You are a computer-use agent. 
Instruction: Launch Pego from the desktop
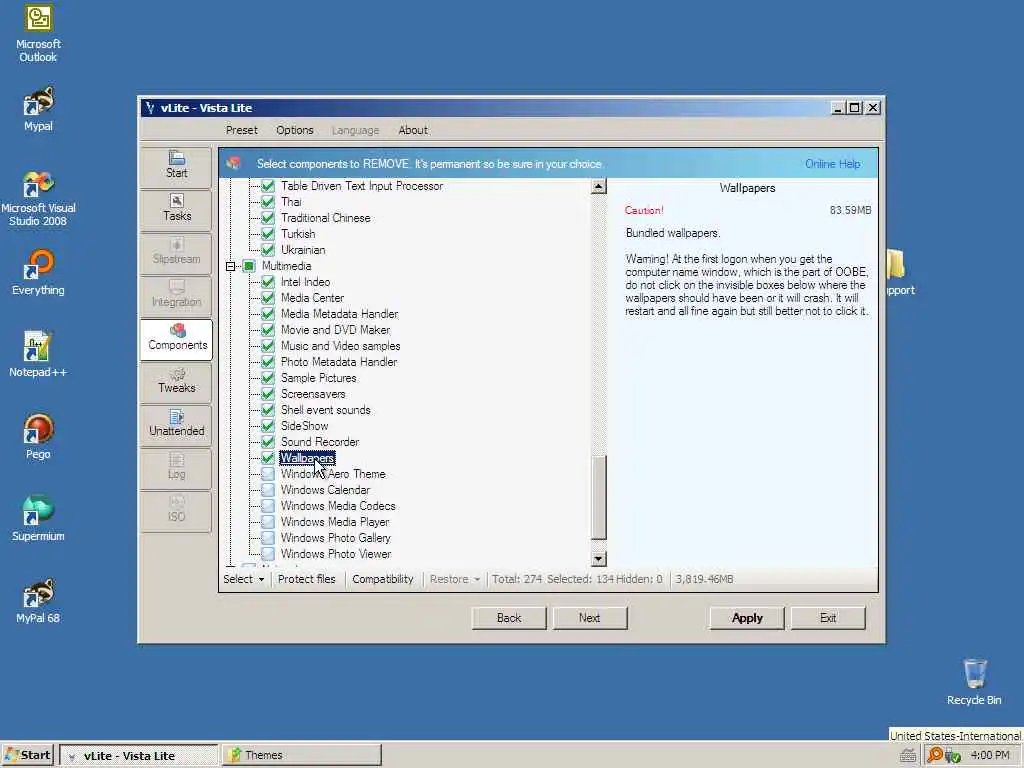click(x=38, y=437)
